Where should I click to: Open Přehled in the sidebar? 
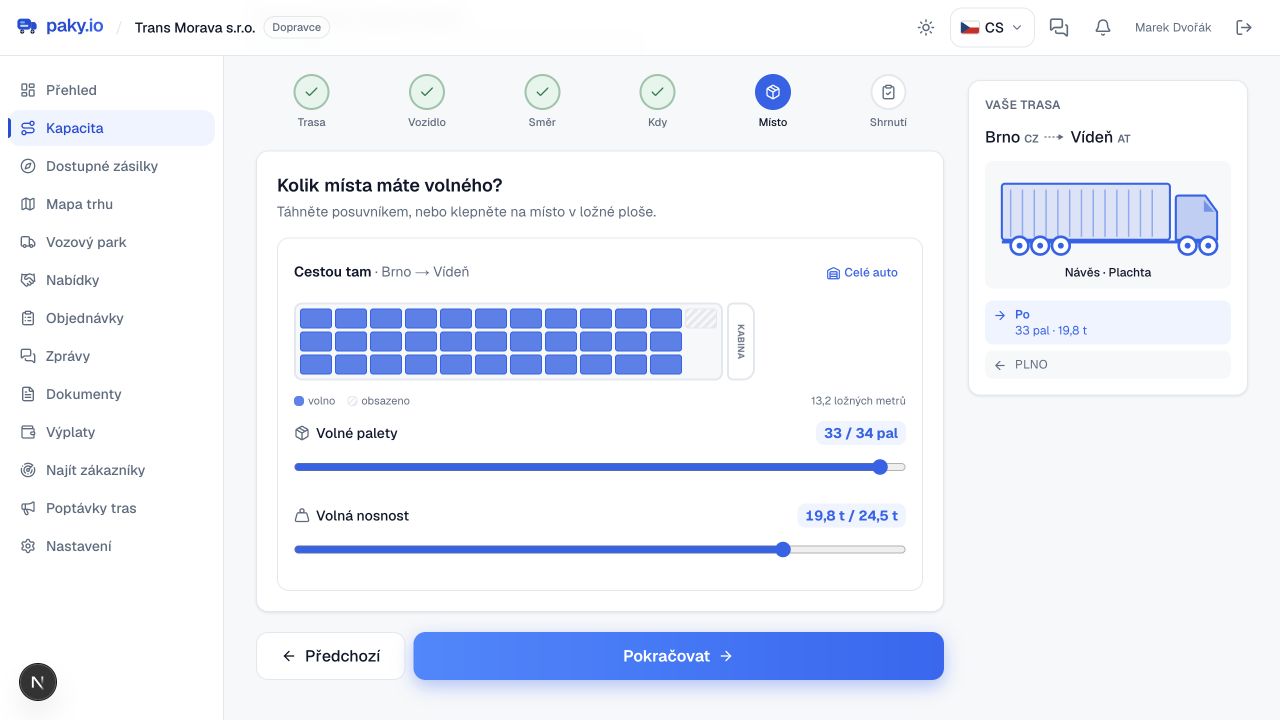111,90
